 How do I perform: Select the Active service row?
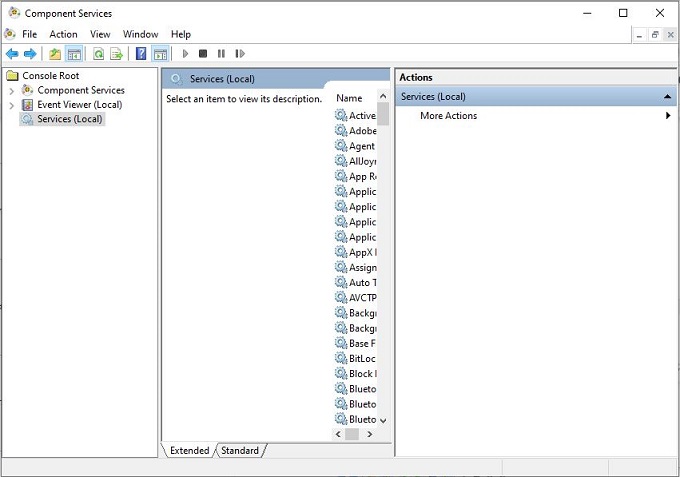tap(356, 115)
